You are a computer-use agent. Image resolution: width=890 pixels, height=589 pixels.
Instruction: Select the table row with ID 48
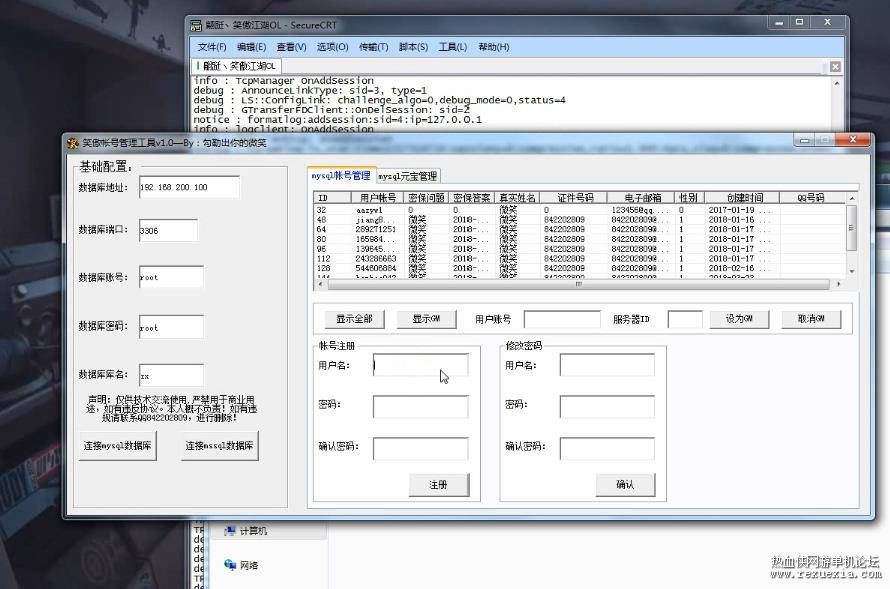(580, 220)
